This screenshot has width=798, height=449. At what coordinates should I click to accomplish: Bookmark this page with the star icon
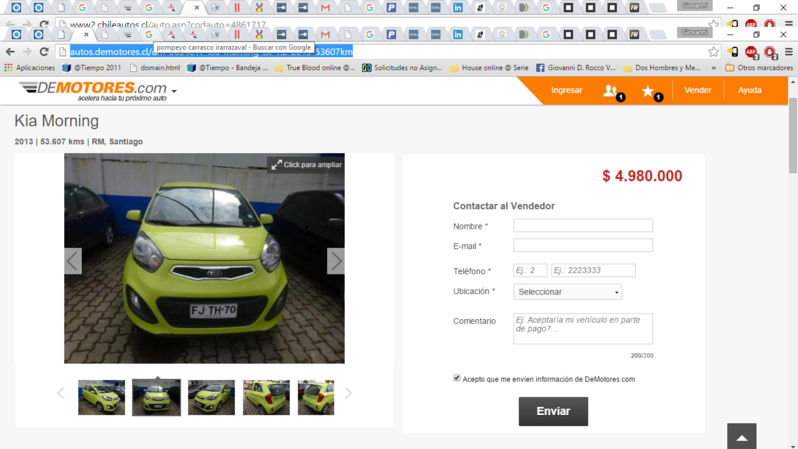714,52
